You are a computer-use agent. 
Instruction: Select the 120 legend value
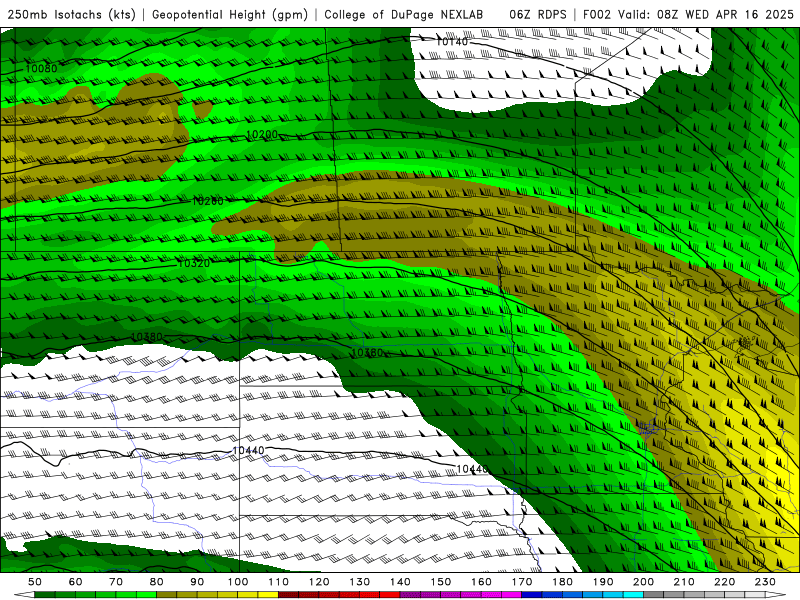point(319,582)
